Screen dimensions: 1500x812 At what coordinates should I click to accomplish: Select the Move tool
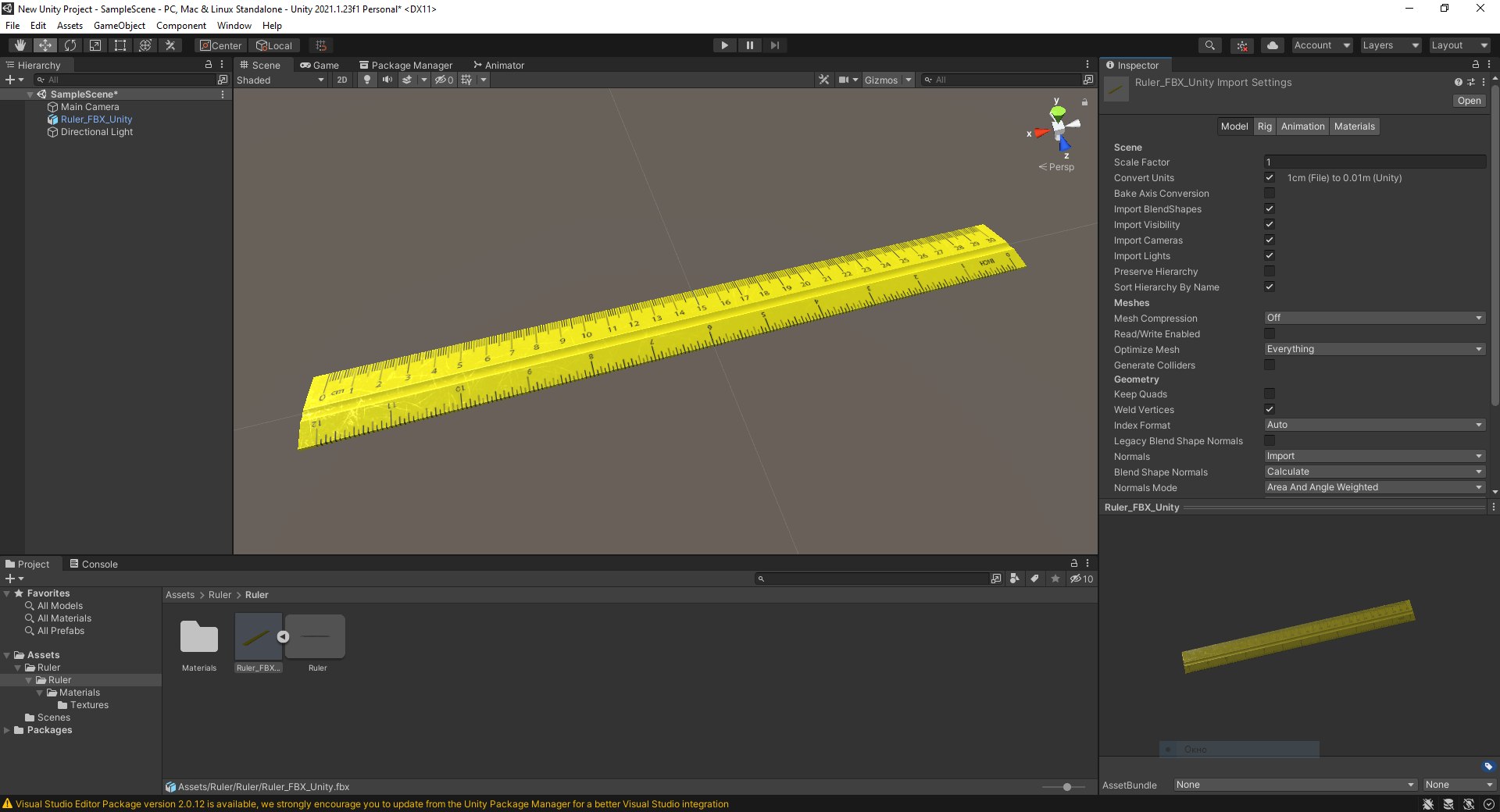(45, 45)
